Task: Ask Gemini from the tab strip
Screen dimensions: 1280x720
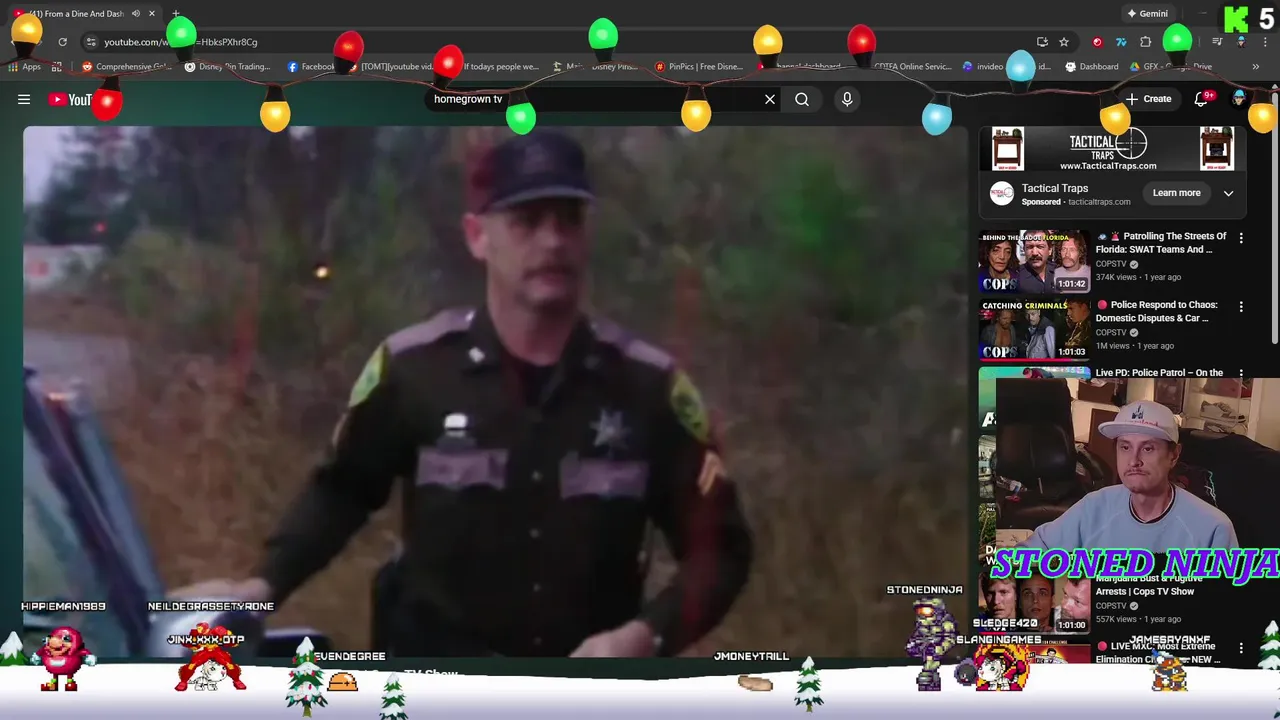Action: pyautogui.click(x=1147, y=14)
